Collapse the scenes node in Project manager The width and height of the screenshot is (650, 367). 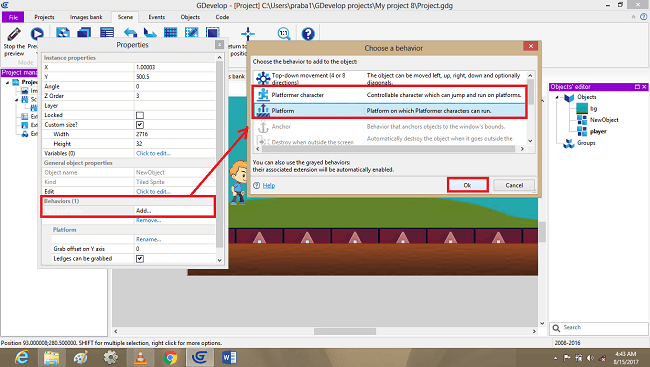[17, 100]
